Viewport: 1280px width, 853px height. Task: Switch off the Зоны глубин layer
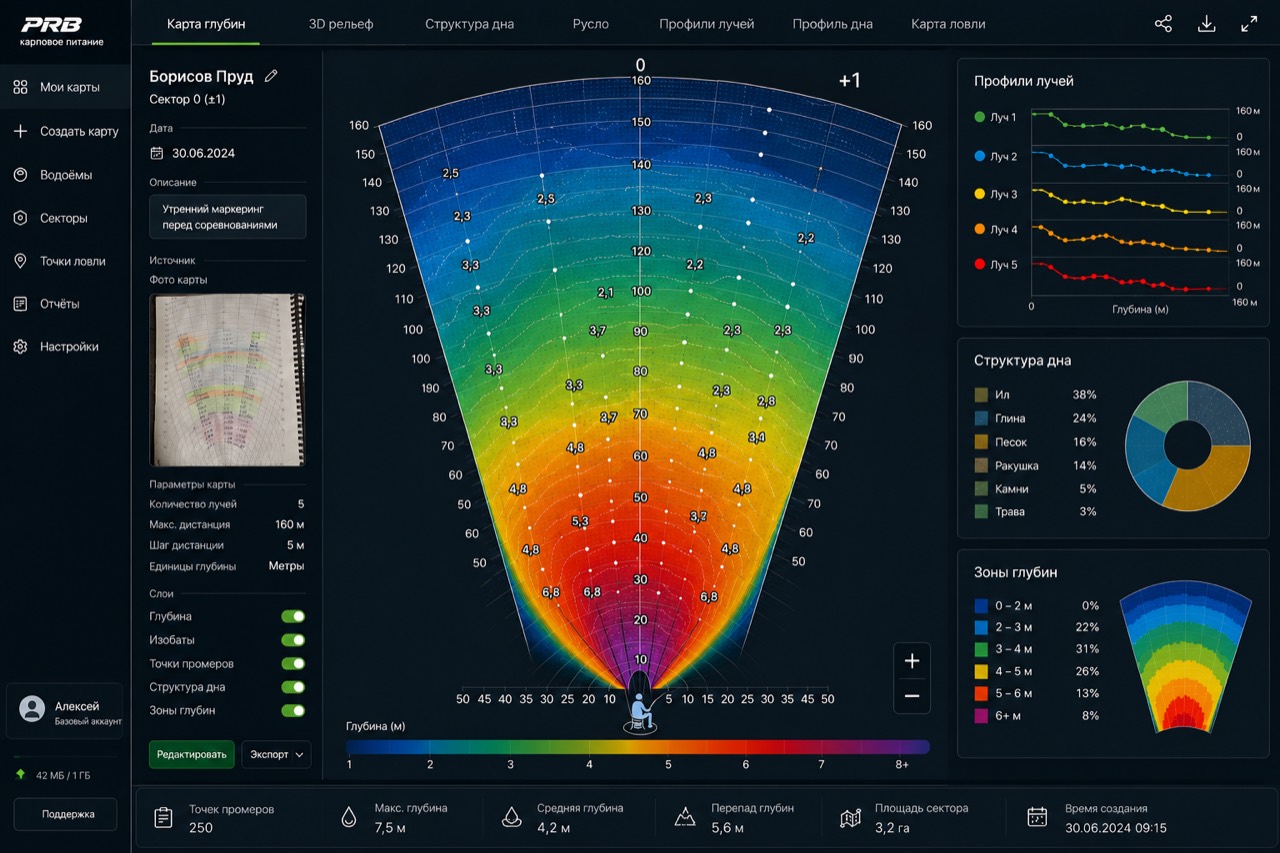(293, 711)
